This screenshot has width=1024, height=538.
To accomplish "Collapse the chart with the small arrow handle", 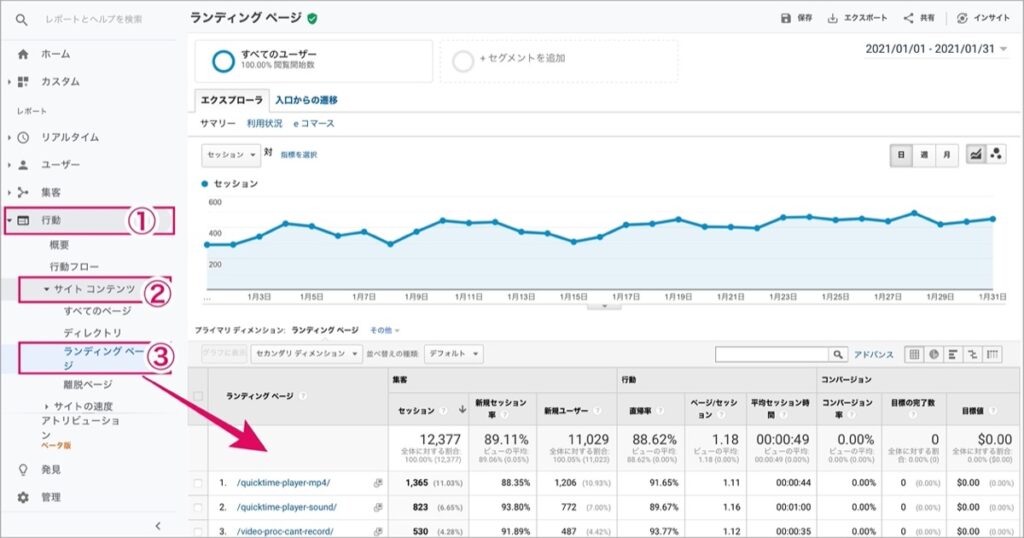I will pos(604,306).
